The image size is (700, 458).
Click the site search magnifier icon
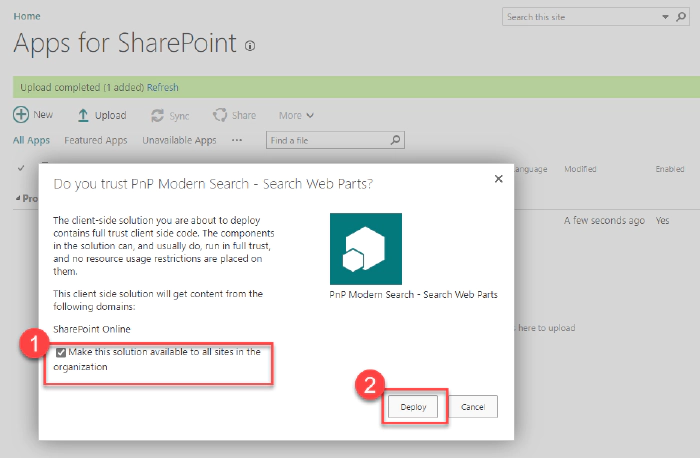pyautogui.click(x=681, y=17)
